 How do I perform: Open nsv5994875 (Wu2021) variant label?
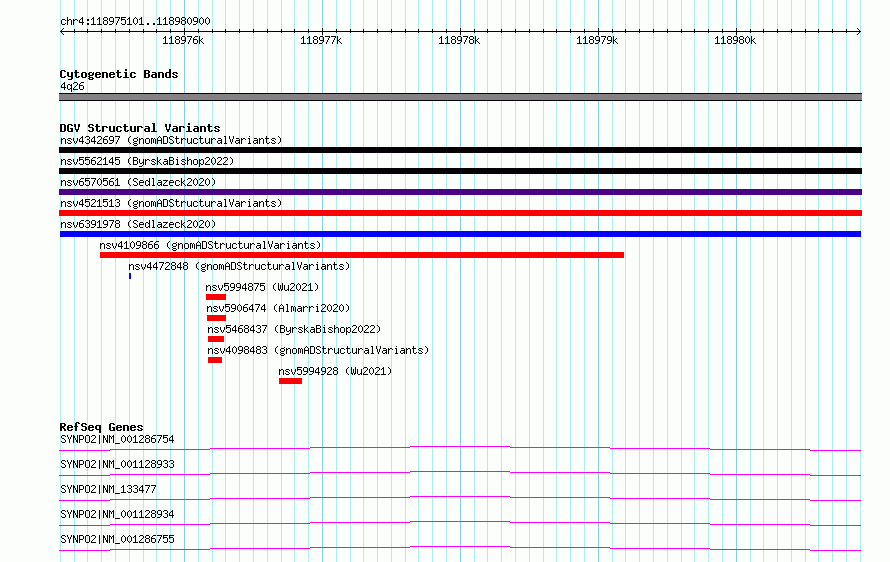pyautogui.click(x=262, y=287)
